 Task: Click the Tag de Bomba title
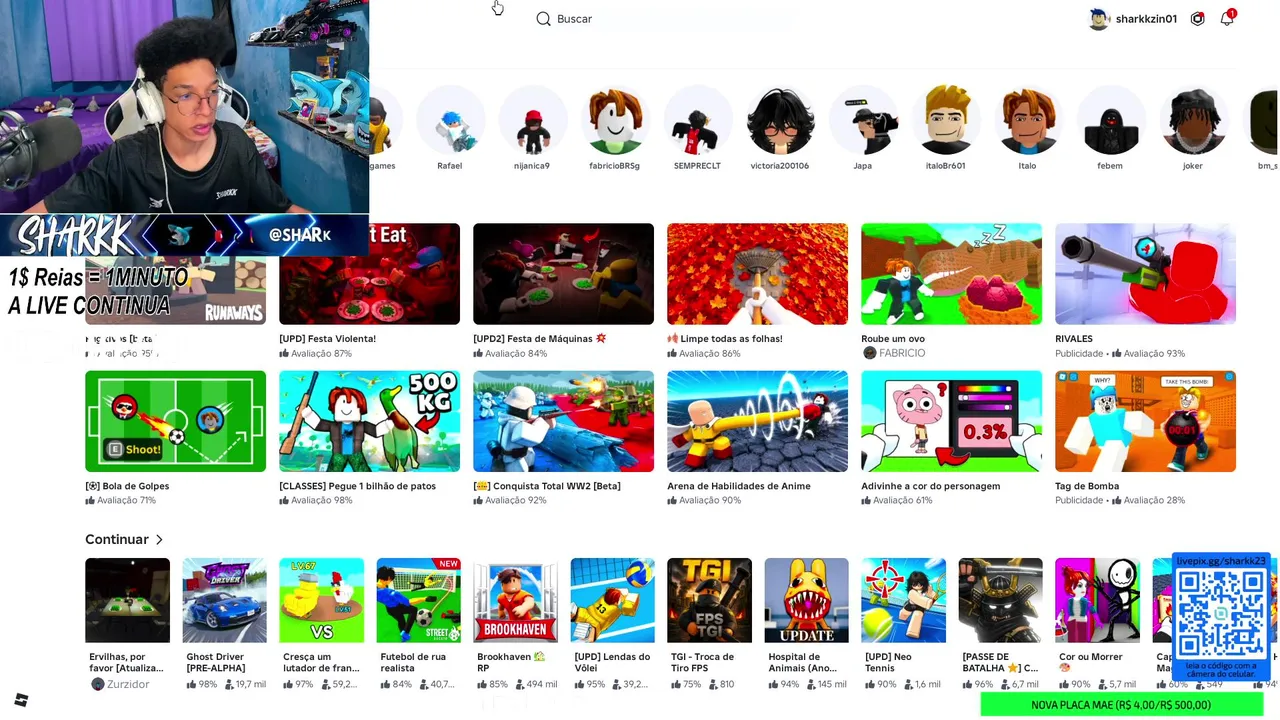[1087, 486]
